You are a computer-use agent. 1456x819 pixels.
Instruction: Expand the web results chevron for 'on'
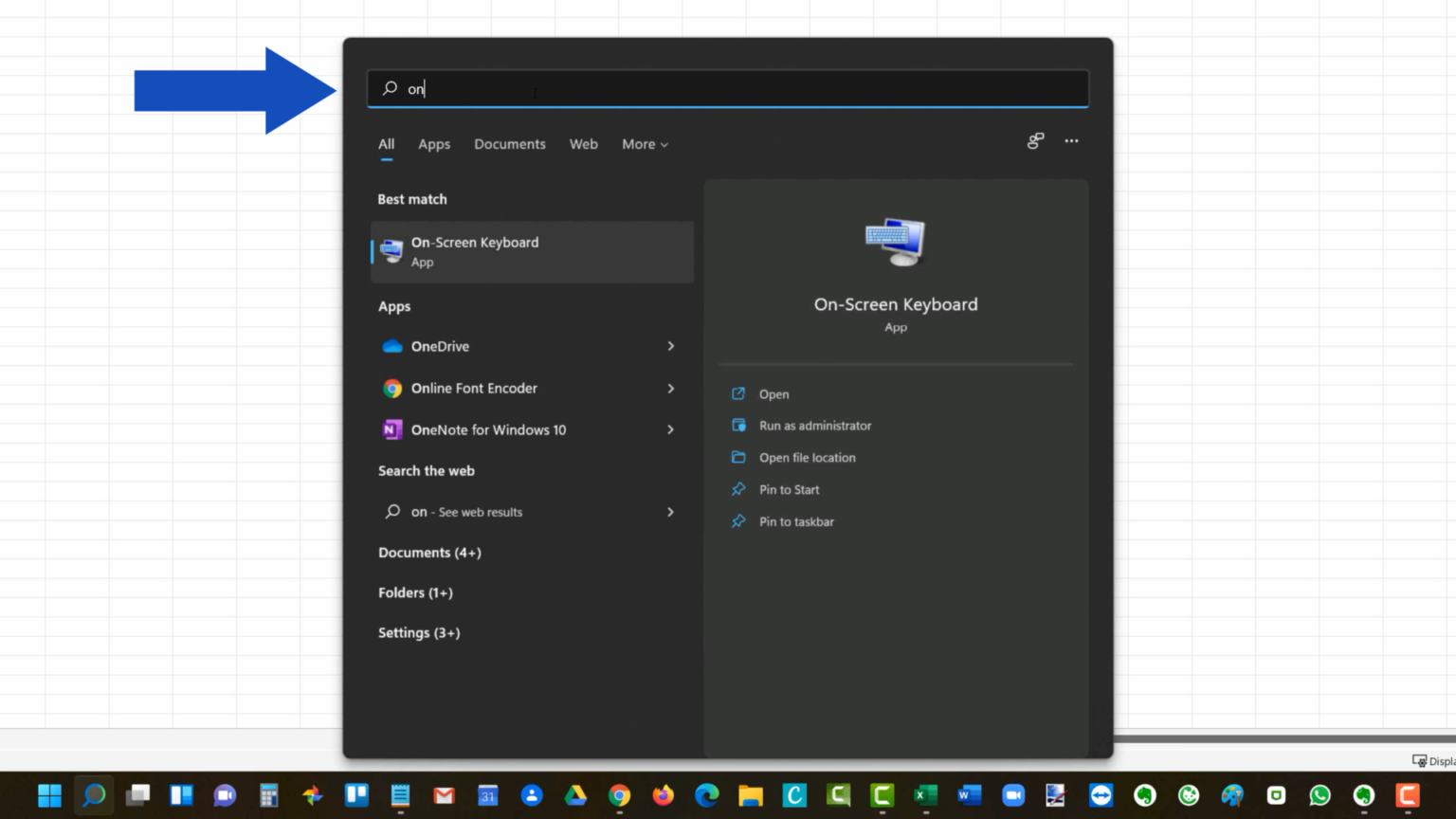click(x=670, y=512)
